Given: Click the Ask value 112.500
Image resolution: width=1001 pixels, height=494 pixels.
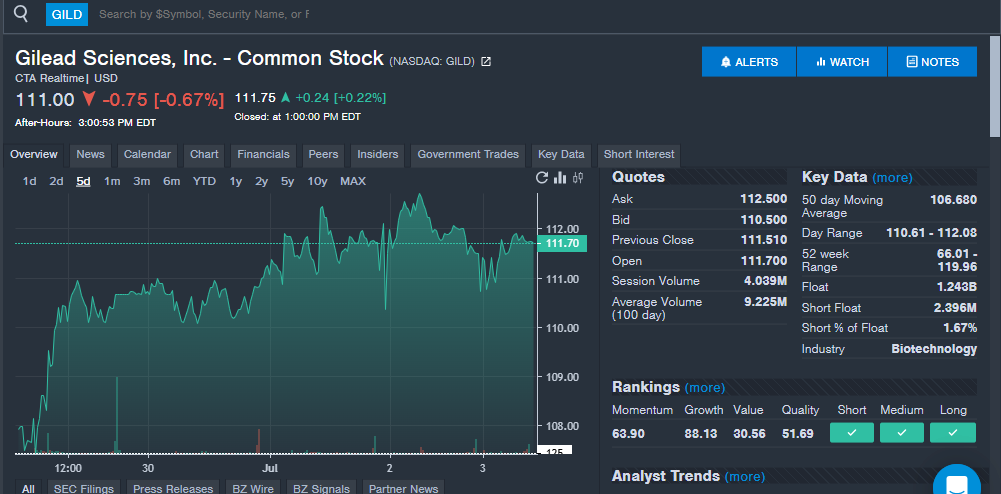Looking at the screenshot, I should tap(763, 199).
